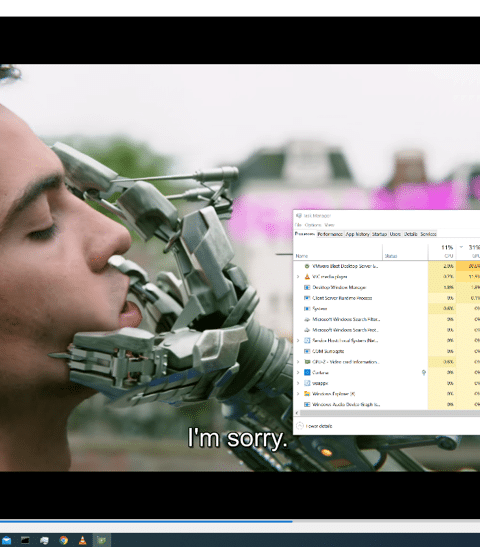480x547 pixels.
Task: Select the Processes tab
Action: 305,234
